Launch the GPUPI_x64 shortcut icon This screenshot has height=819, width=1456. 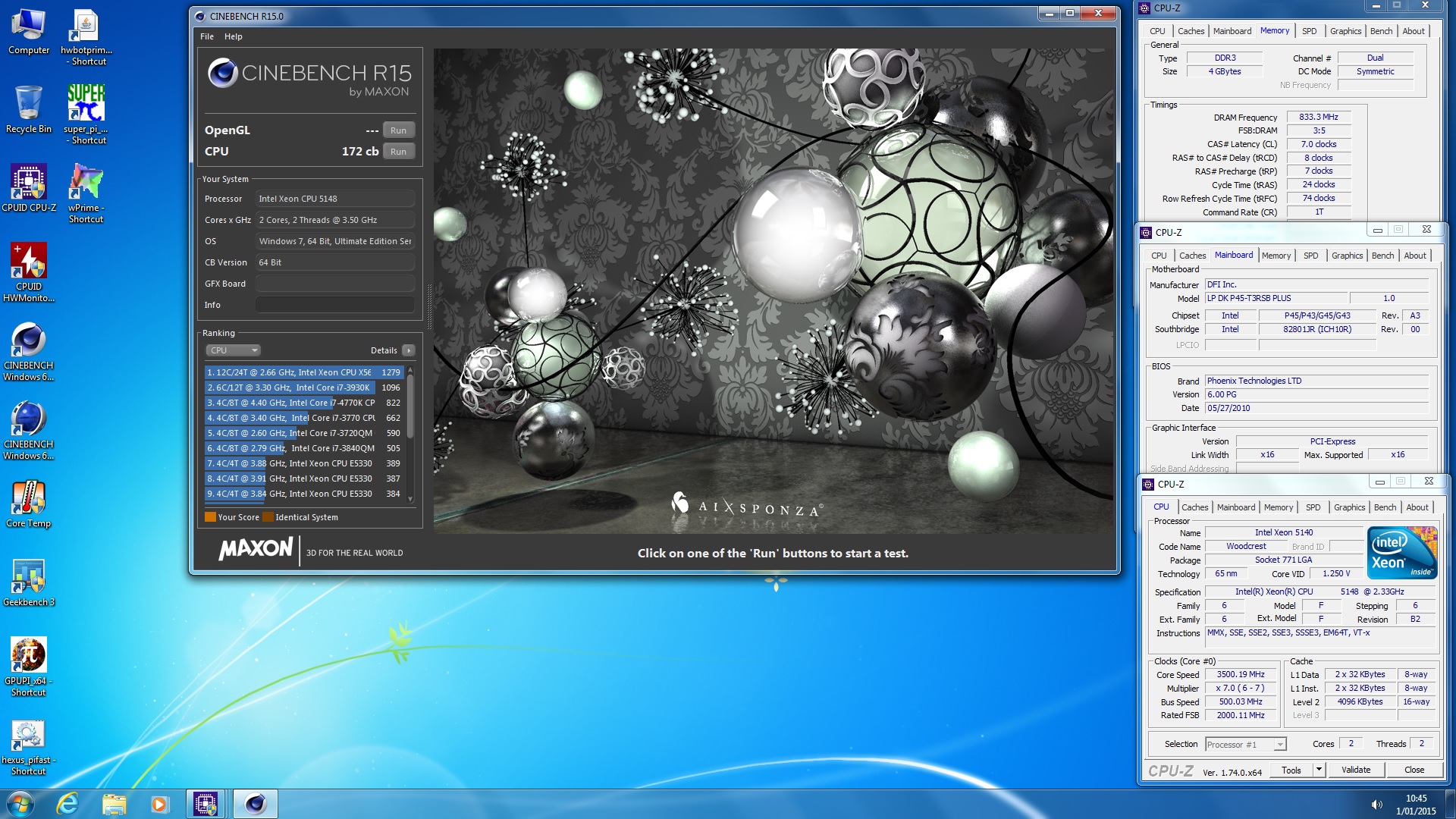pos(29,667)
